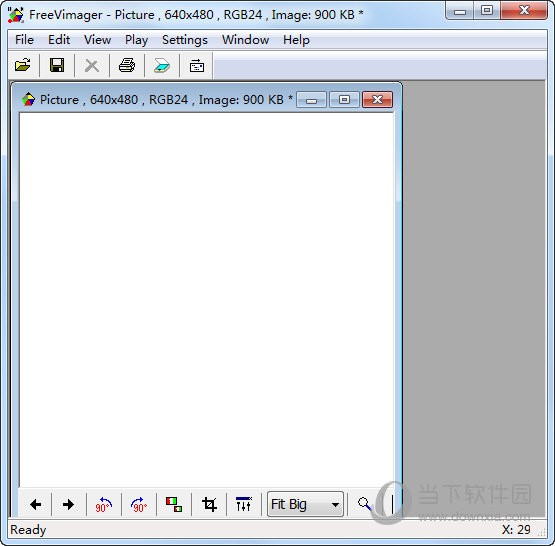Open the Help menu
Image resolution: width=555 pixels, height=546 pixels.
pyautogui.click(x=296, y=40)
